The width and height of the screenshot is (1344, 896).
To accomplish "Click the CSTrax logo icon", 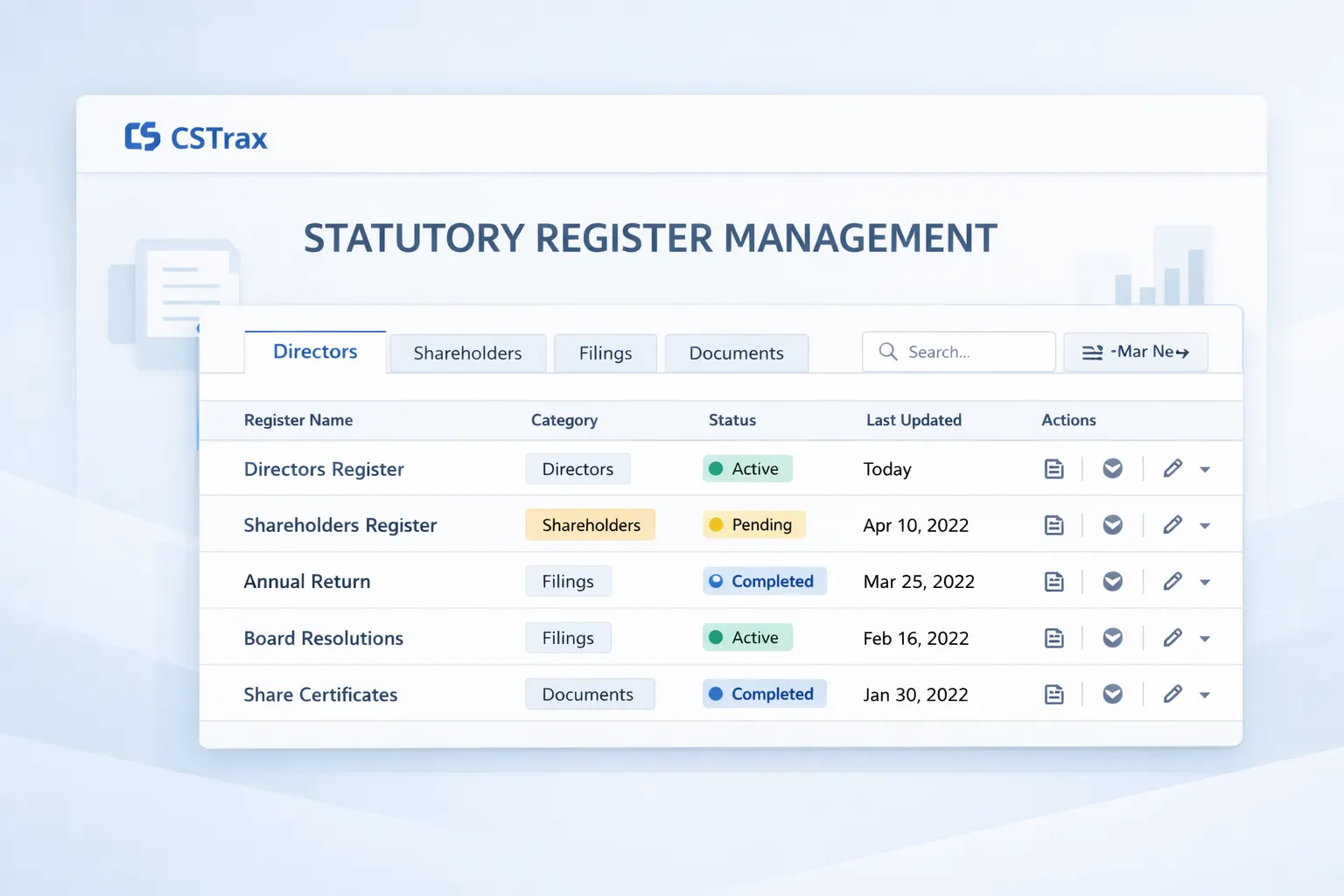I will tap(143, 136).
